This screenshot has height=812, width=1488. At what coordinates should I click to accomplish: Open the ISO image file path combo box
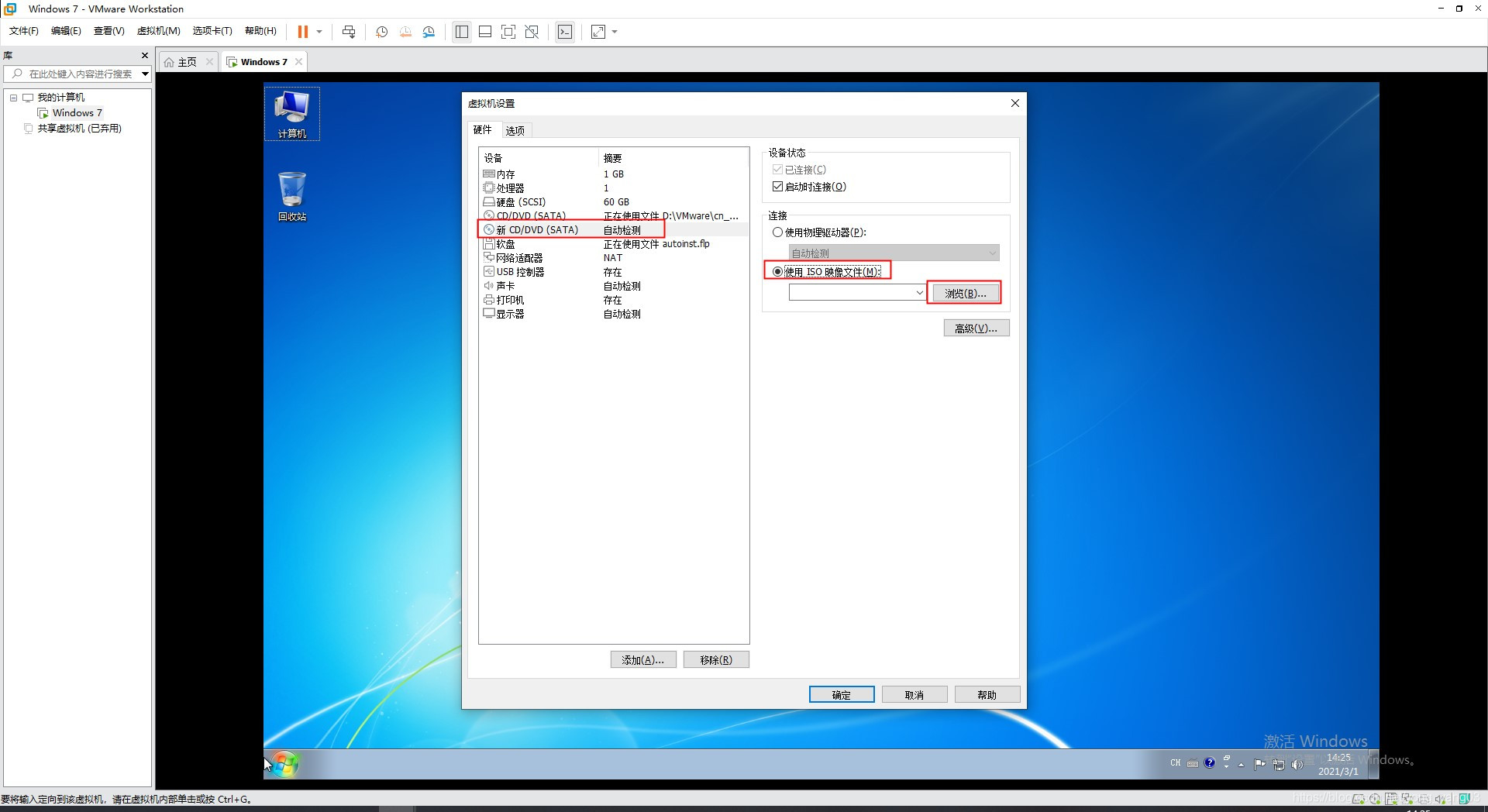point(857,293)
